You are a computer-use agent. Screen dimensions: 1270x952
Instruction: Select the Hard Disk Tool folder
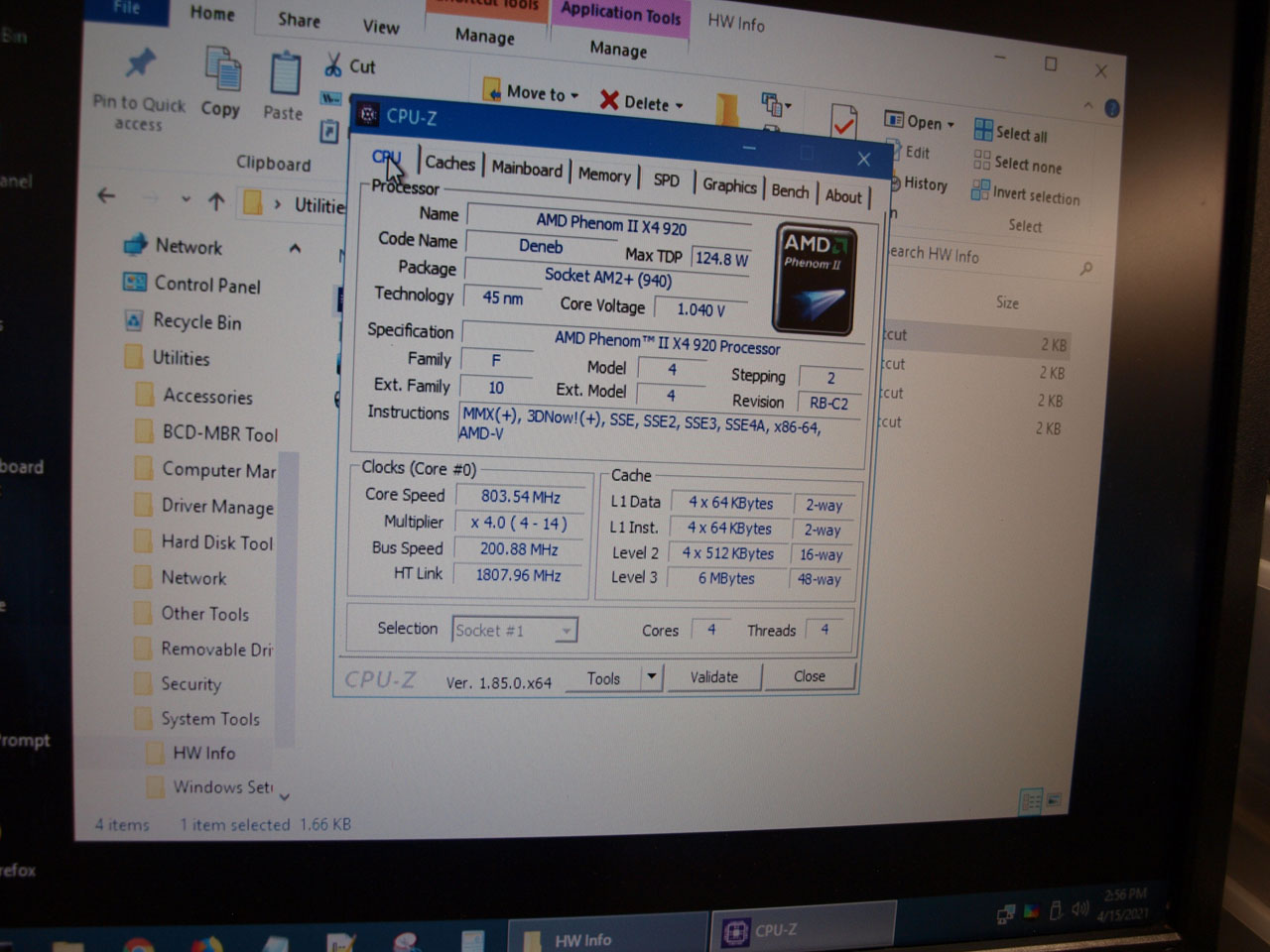click(x=216, y=542)
